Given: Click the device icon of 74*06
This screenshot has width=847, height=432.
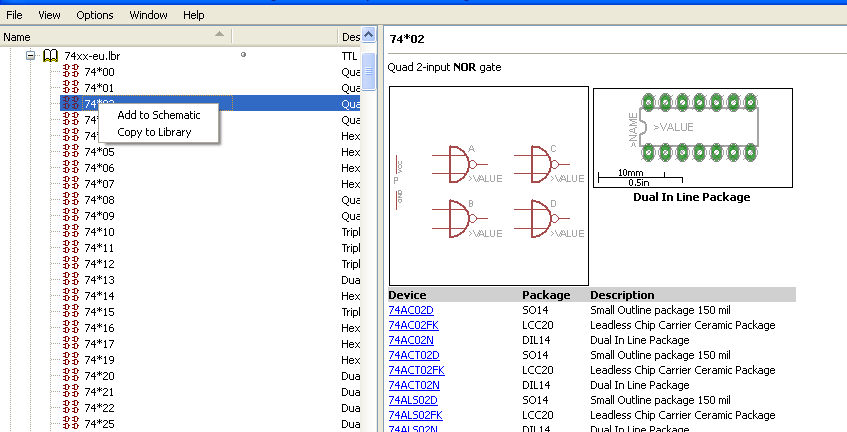Looking at the screenshot, I should click(71, 167).
